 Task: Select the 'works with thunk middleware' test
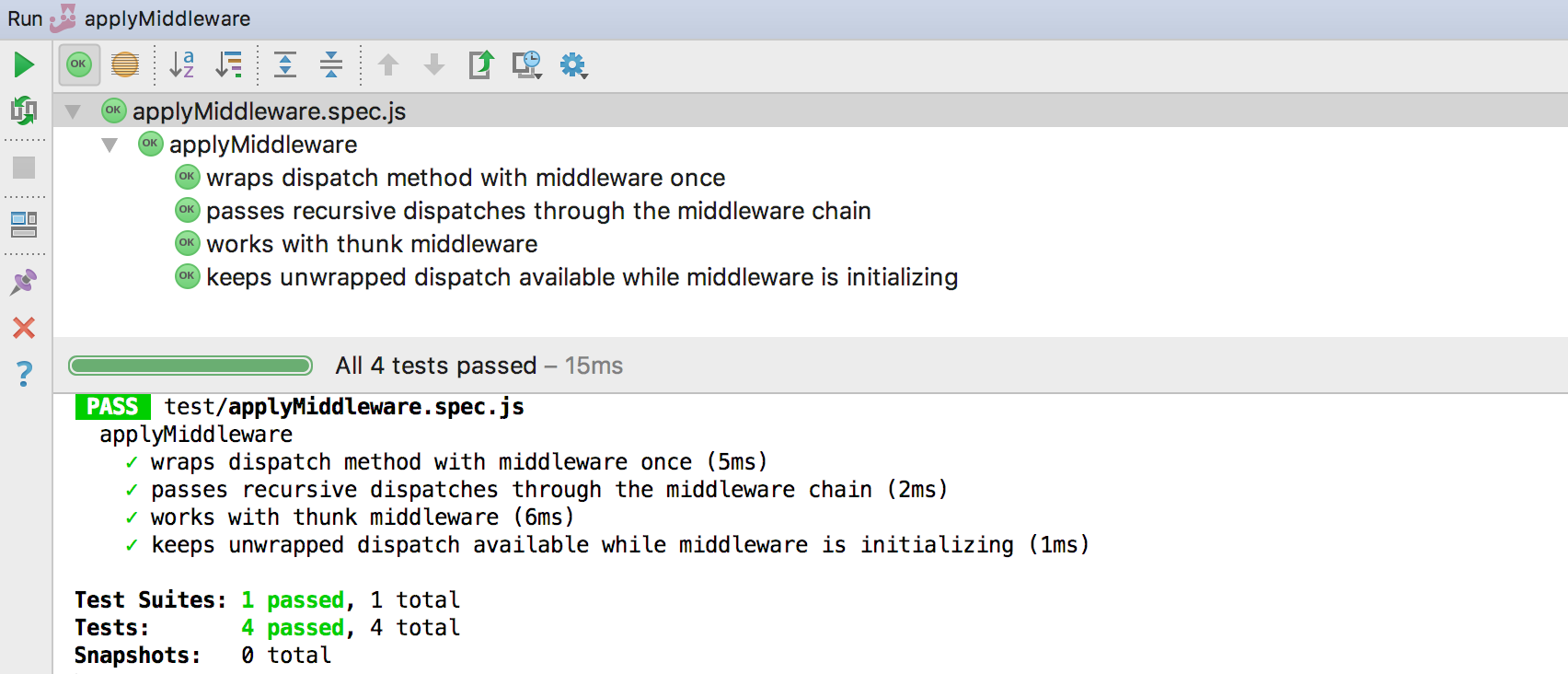click(372, 244)
